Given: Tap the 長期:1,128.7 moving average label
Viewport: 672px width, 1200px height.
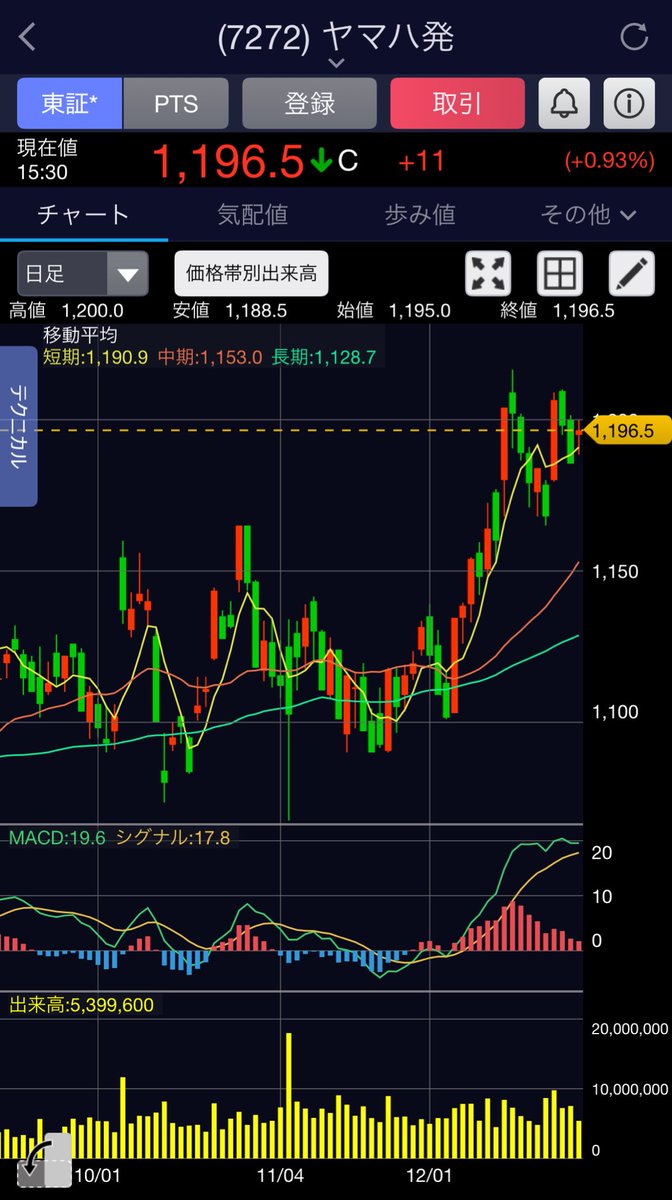Looking at the screenshot, I should pos(324,356).
